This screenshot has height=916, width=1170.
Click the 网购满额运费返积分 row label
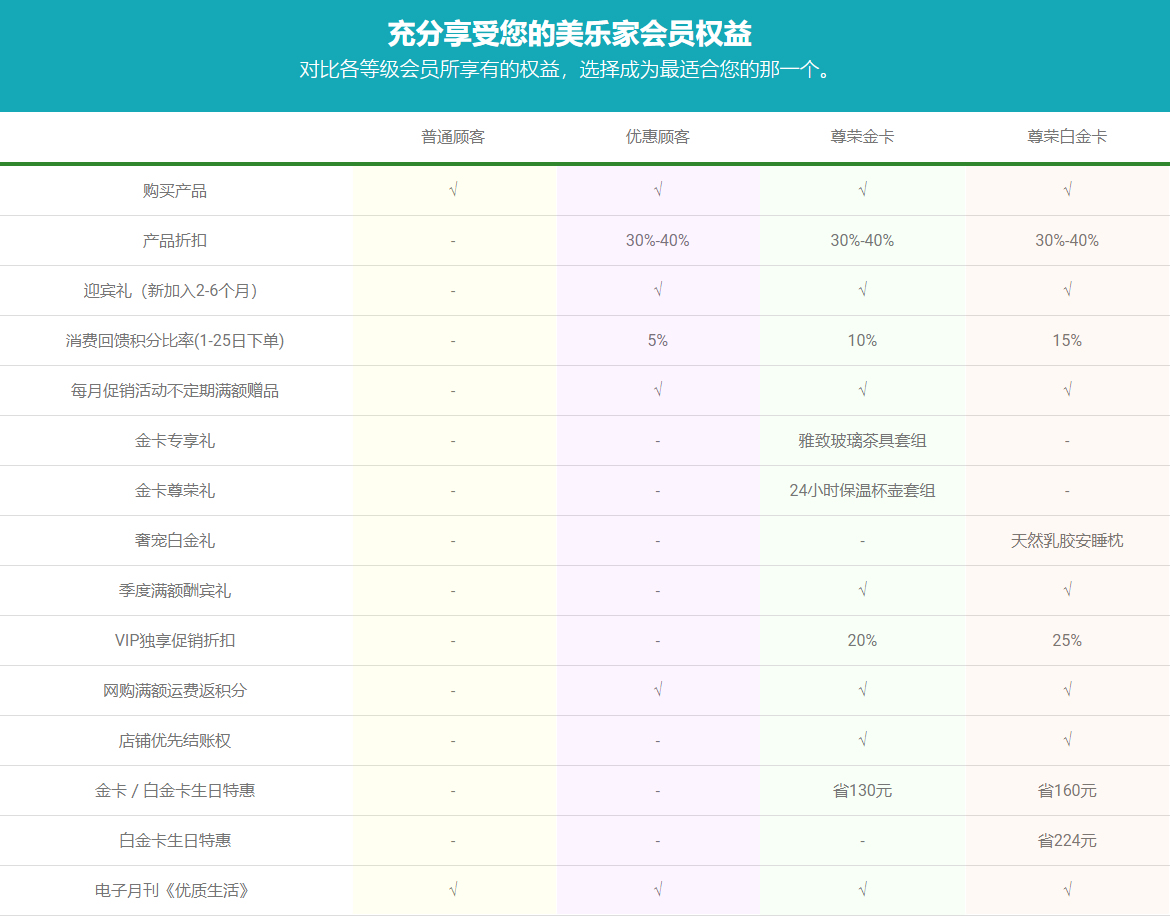click(x=175, y=691)
